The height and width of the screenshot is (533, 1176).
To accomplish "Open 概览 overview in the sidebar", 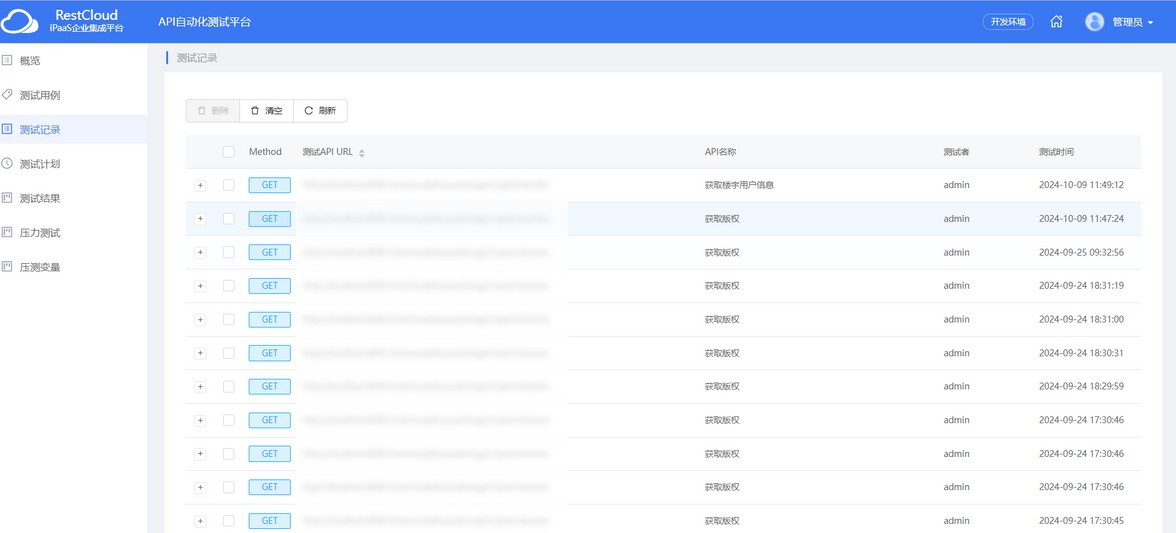I will click(x=30, y=61).
